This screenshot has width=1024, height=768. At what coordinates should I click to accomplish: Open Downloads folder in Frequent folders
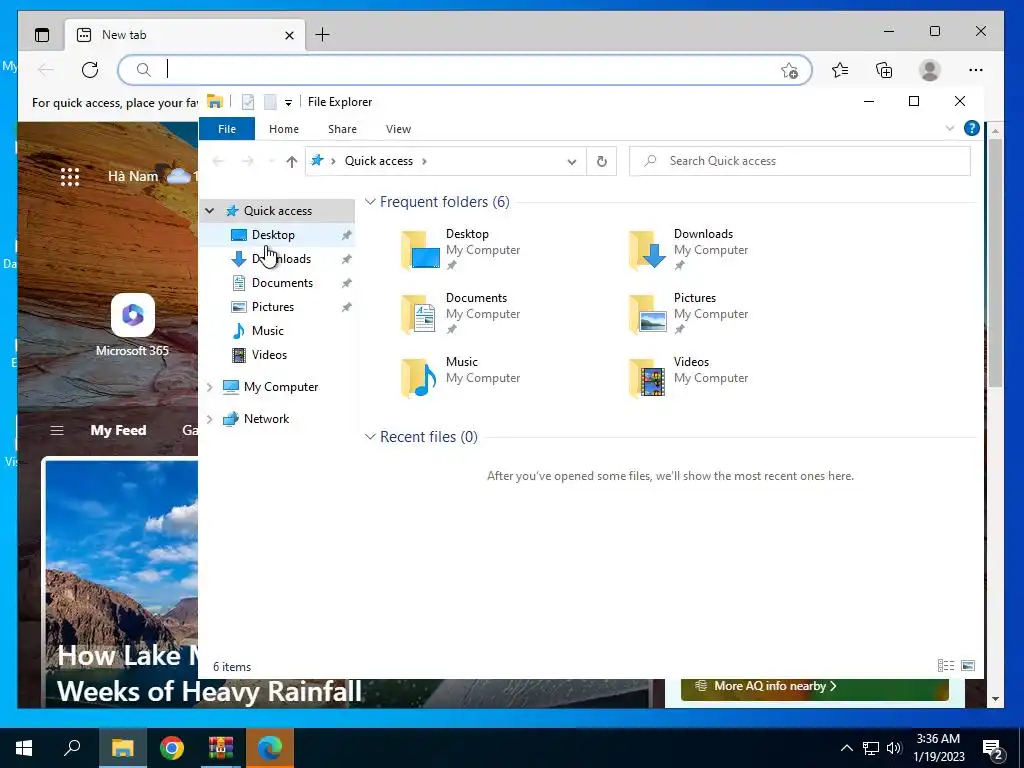(x=688, y=249)
